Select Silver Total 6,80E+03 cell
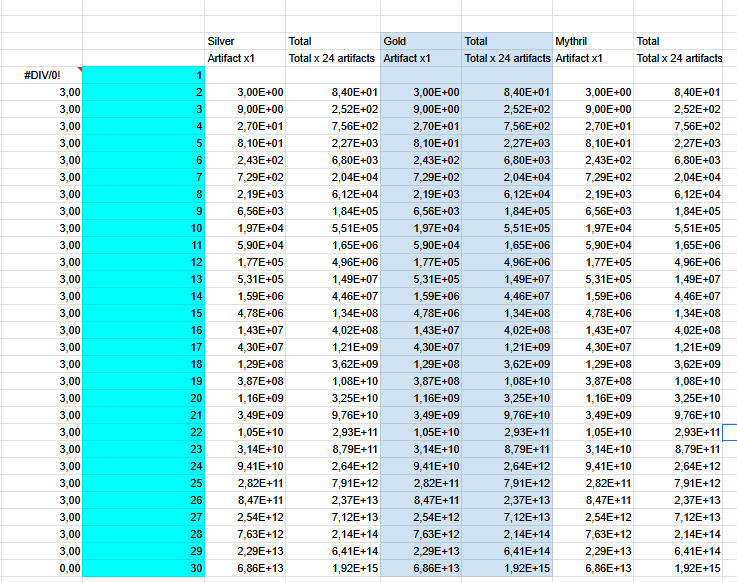Viewport: 737px width, 582px height. coord(333,160)
